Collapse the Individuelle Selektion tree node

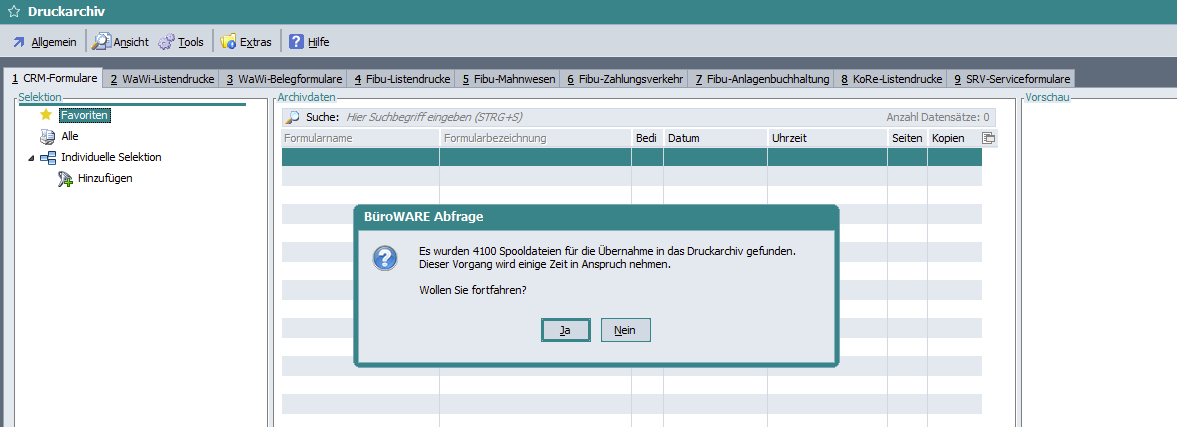coord(31,158)
